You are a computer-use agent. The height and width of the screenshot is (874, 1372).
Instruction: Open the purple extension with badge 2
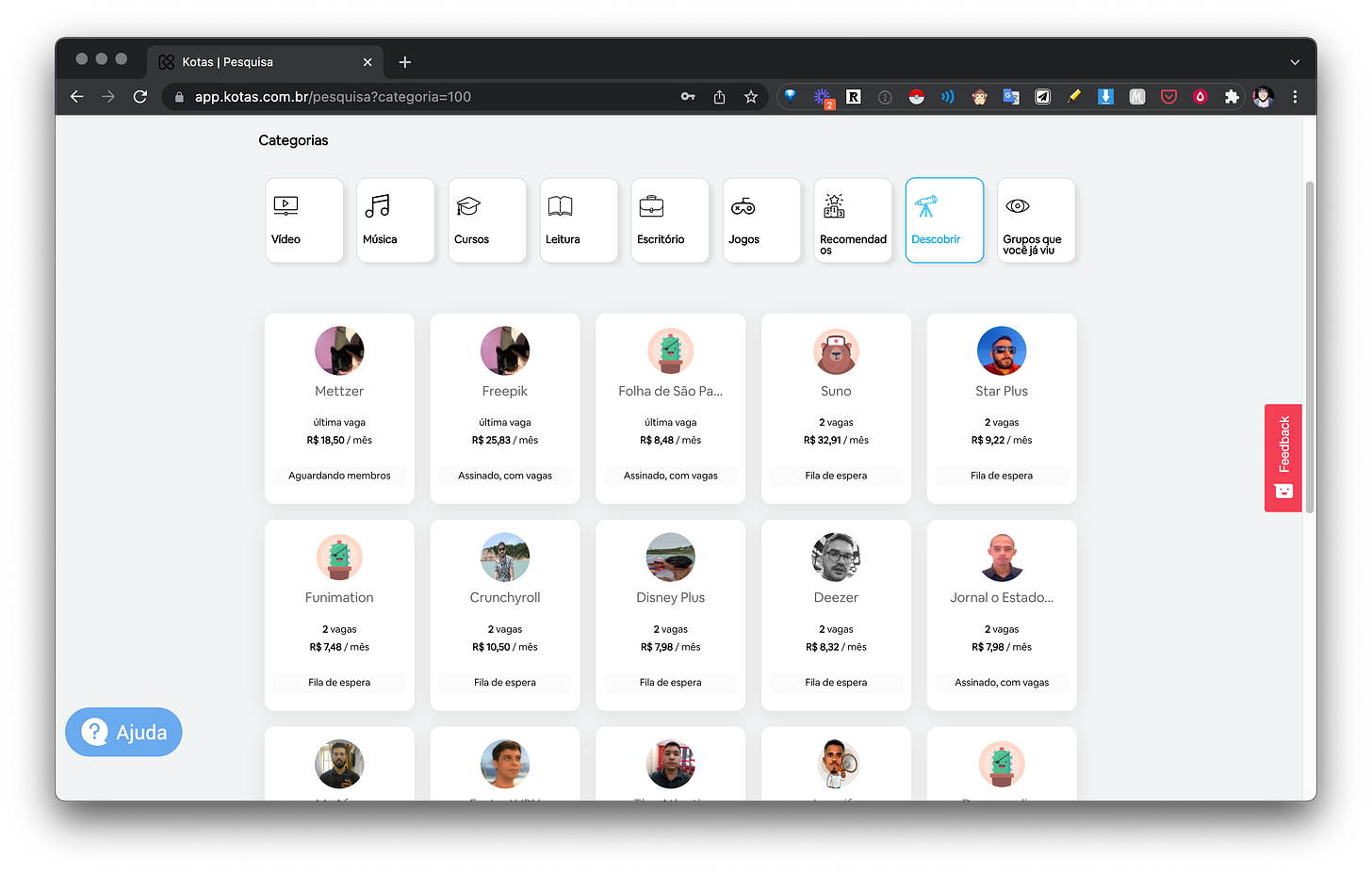tap(823, 97)
